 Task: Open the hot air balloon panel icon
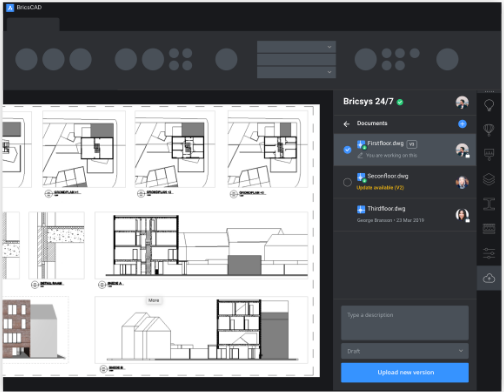coord(489,129)
